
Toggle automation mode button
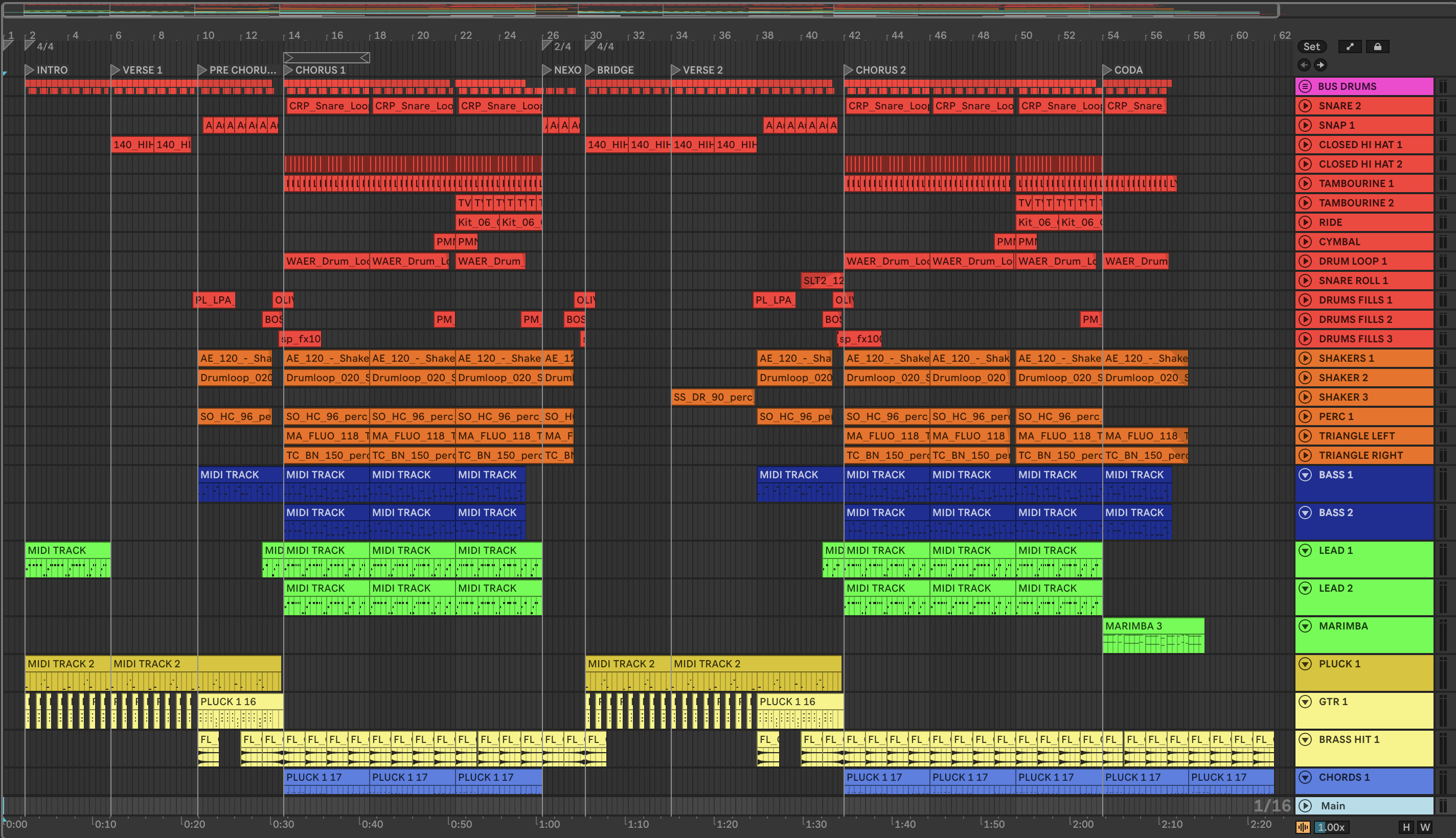[x=1350, y=46]
